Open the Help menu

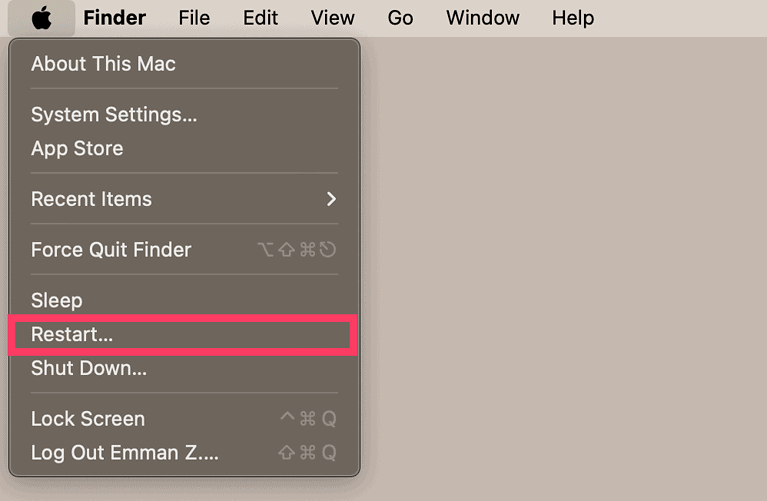point(572,18)
